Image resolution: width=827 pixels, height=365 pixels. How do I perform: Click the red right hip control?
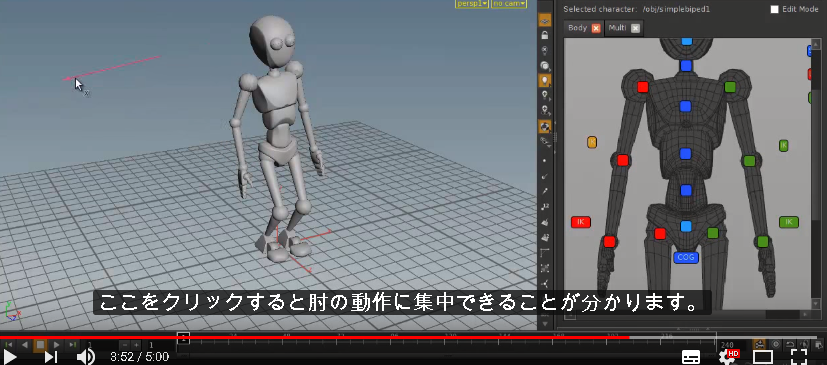click(x=660, y=234)
